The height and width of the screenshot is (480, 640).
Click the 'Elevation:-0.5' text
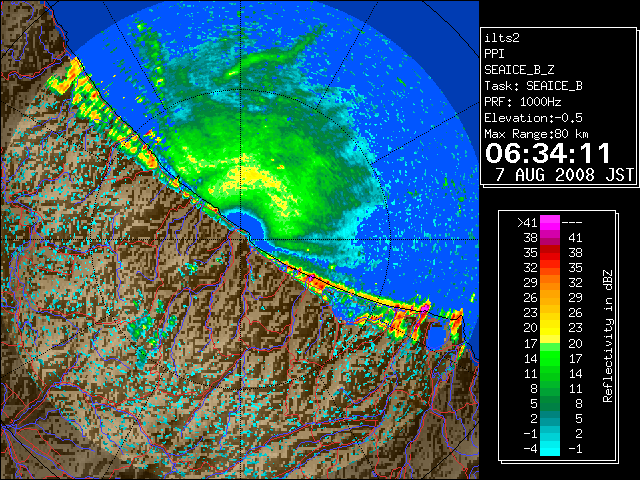pyautogui.click(x=533, y=118)
